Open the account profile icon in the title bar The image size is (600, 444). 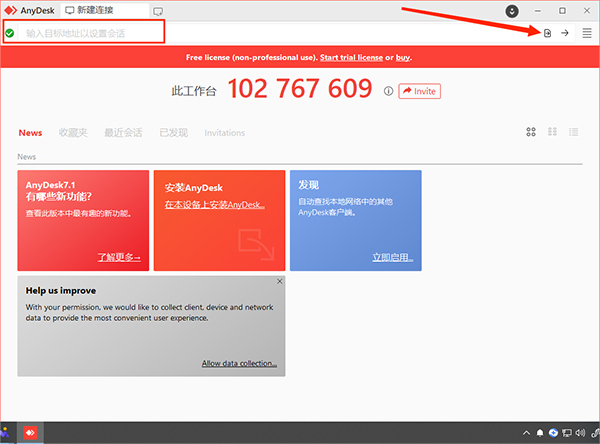(x=512, y=11)
